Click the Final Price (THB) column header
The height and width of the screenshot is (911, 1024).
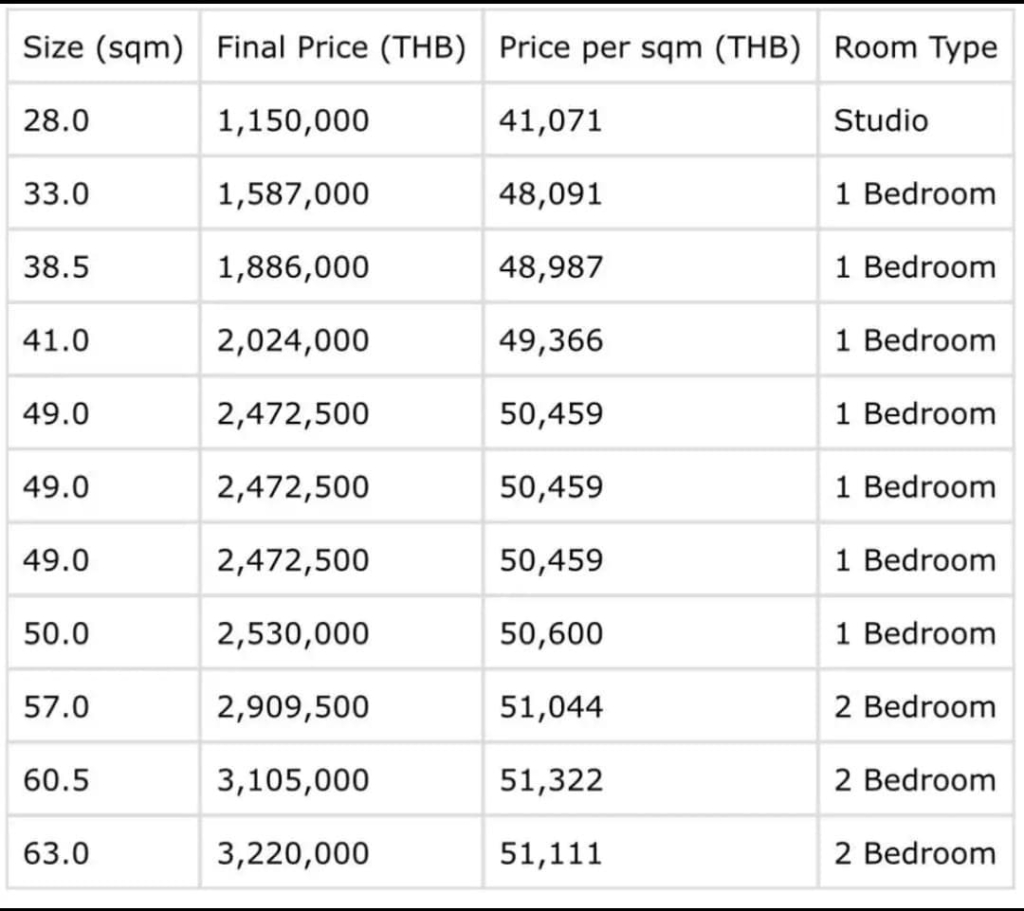coord(341,48)
